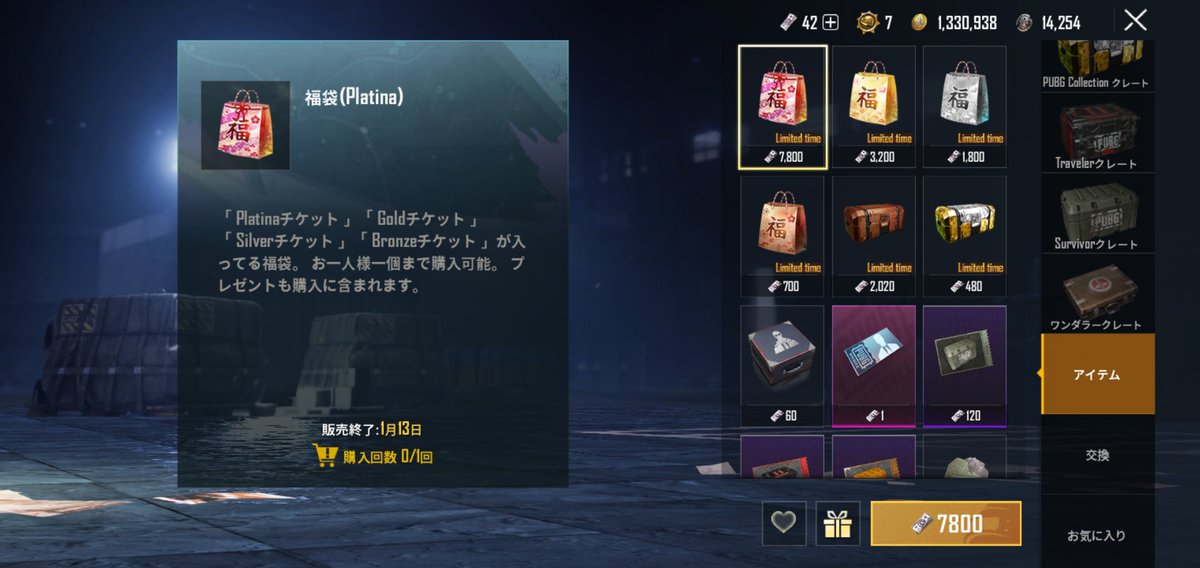Select the ticket item priced 1

pos(874,366)
